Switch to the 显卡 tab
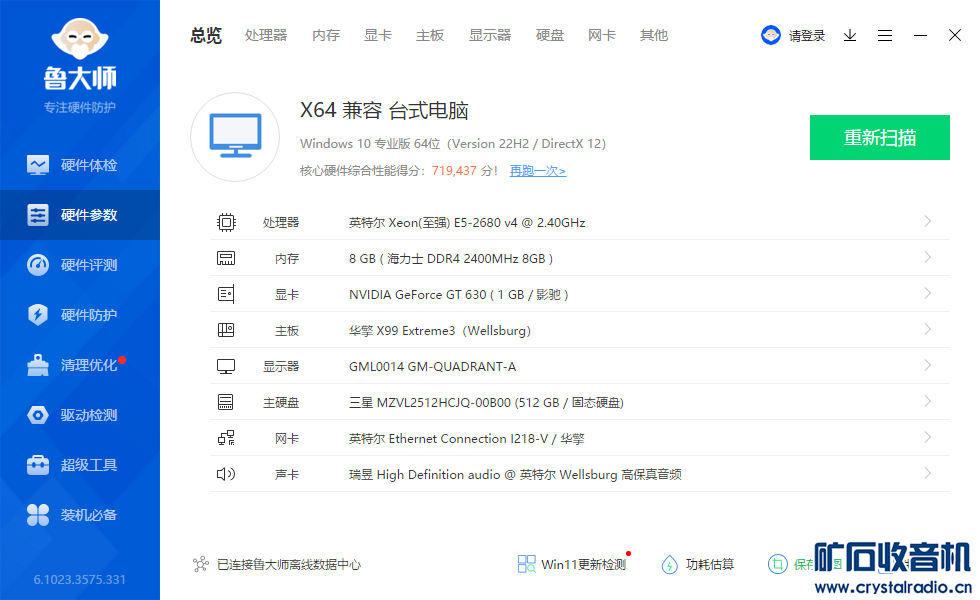The height and width of the screenshot is (600, 980). tap(378, 36)
